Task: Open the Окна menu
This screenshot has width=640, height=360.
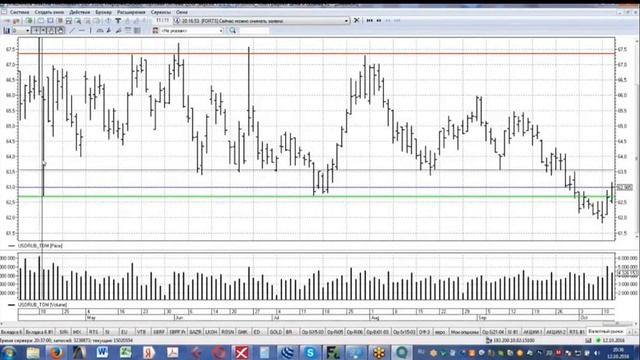Action: tap(182, 12)
